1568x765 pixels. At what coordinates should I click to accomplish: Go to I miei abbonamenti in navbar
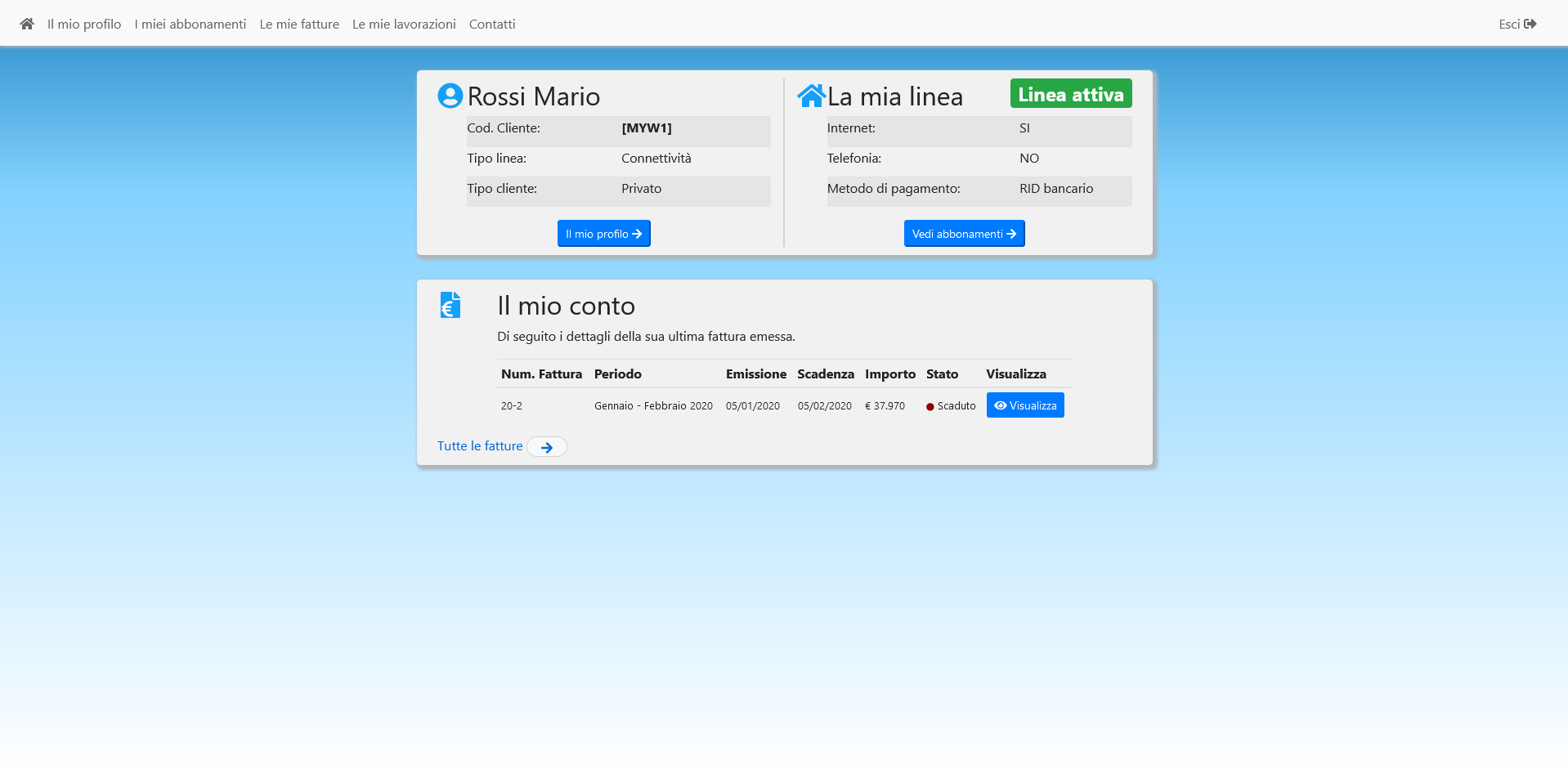point(190,24)
